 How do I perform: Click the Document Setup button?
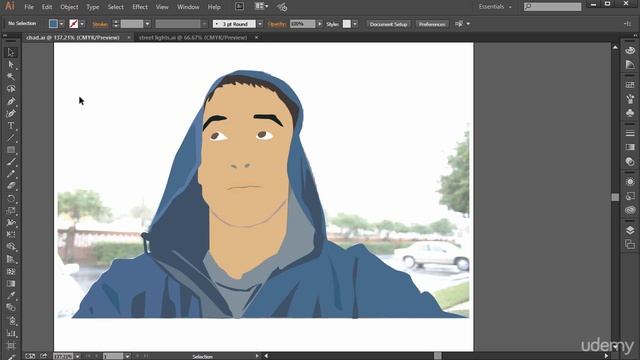388,24
